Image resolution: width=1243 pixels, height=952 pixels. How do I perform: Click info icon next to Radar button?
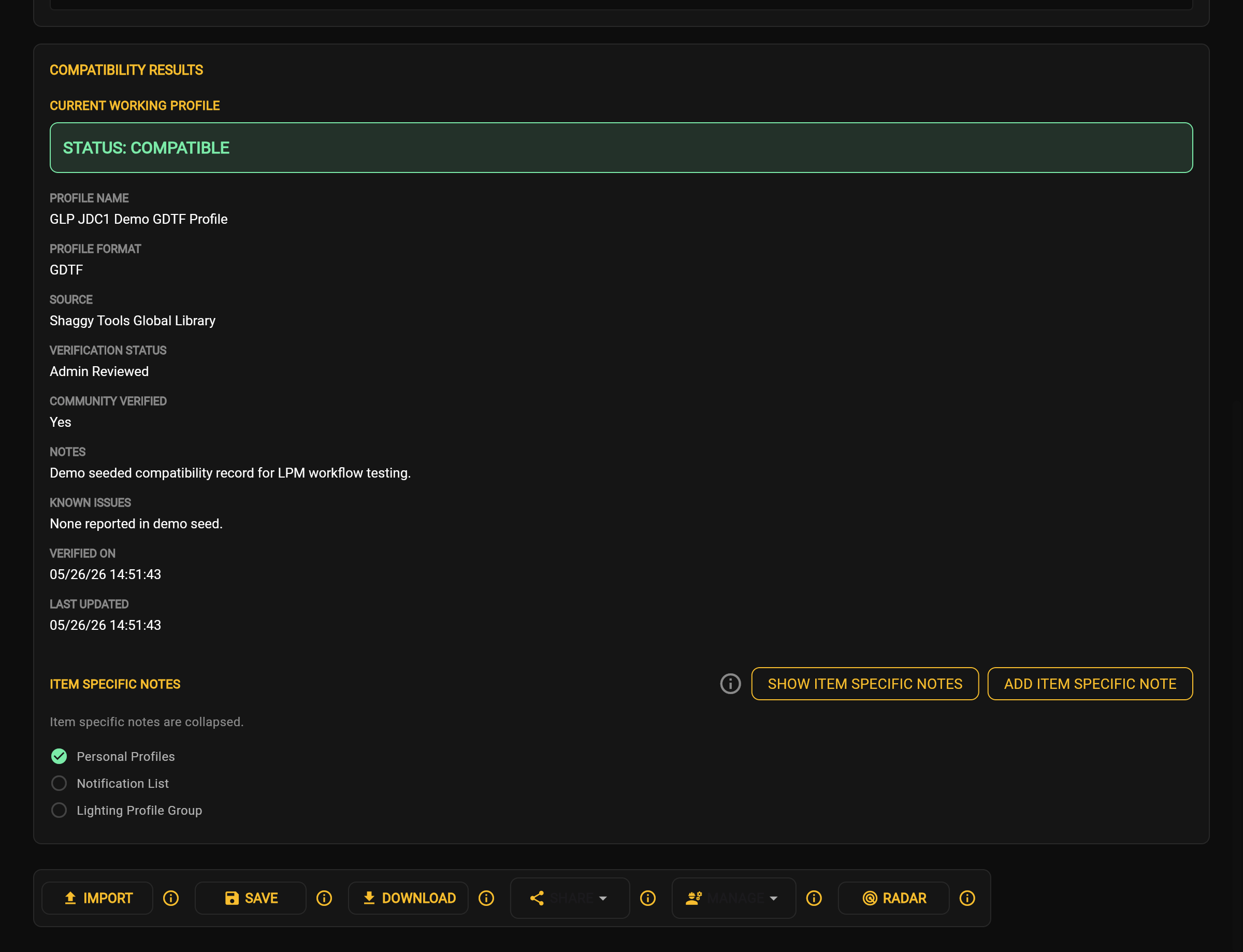[967, 898]
